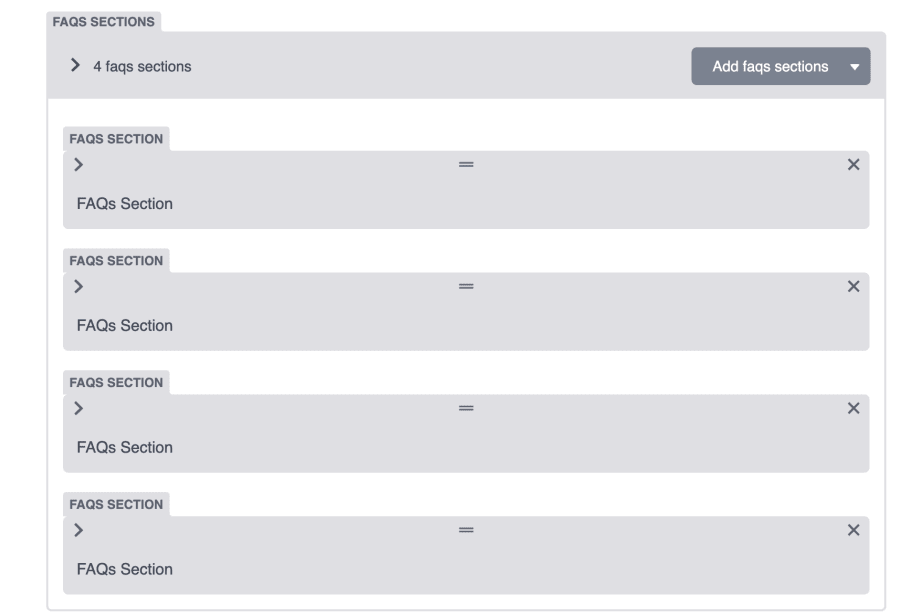Remove the second FAQs Section block

click(853, 287)
